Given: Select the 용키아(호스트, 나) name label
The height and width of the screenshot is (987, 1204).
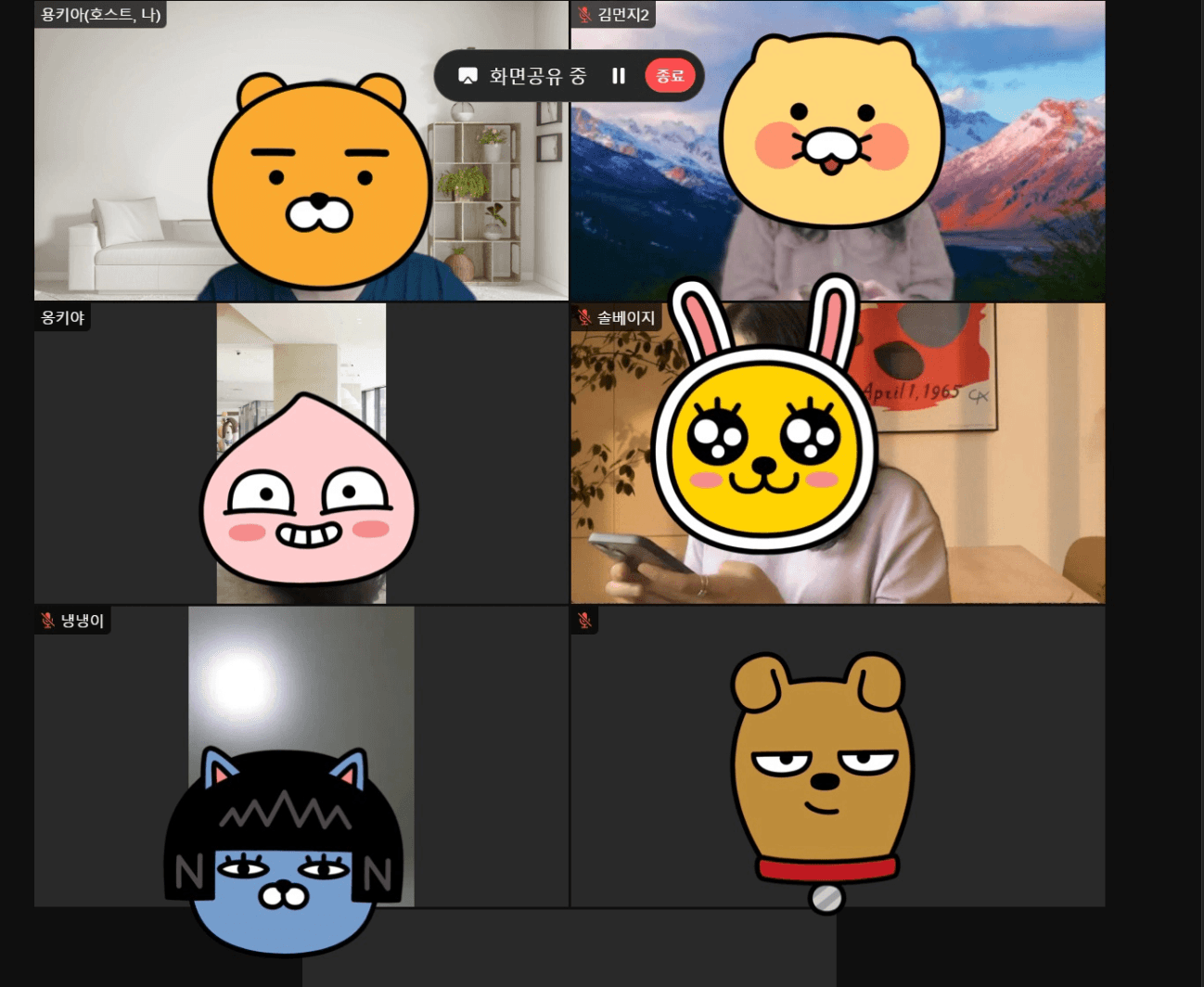Looking at the screenshot, I should click(101, 15).
